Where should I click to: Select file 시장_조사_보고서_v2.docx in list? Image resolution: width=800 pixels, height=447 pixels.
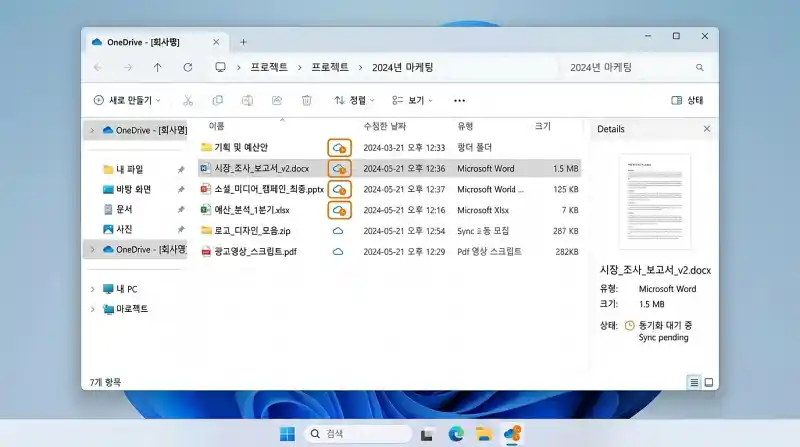(261, 168)
